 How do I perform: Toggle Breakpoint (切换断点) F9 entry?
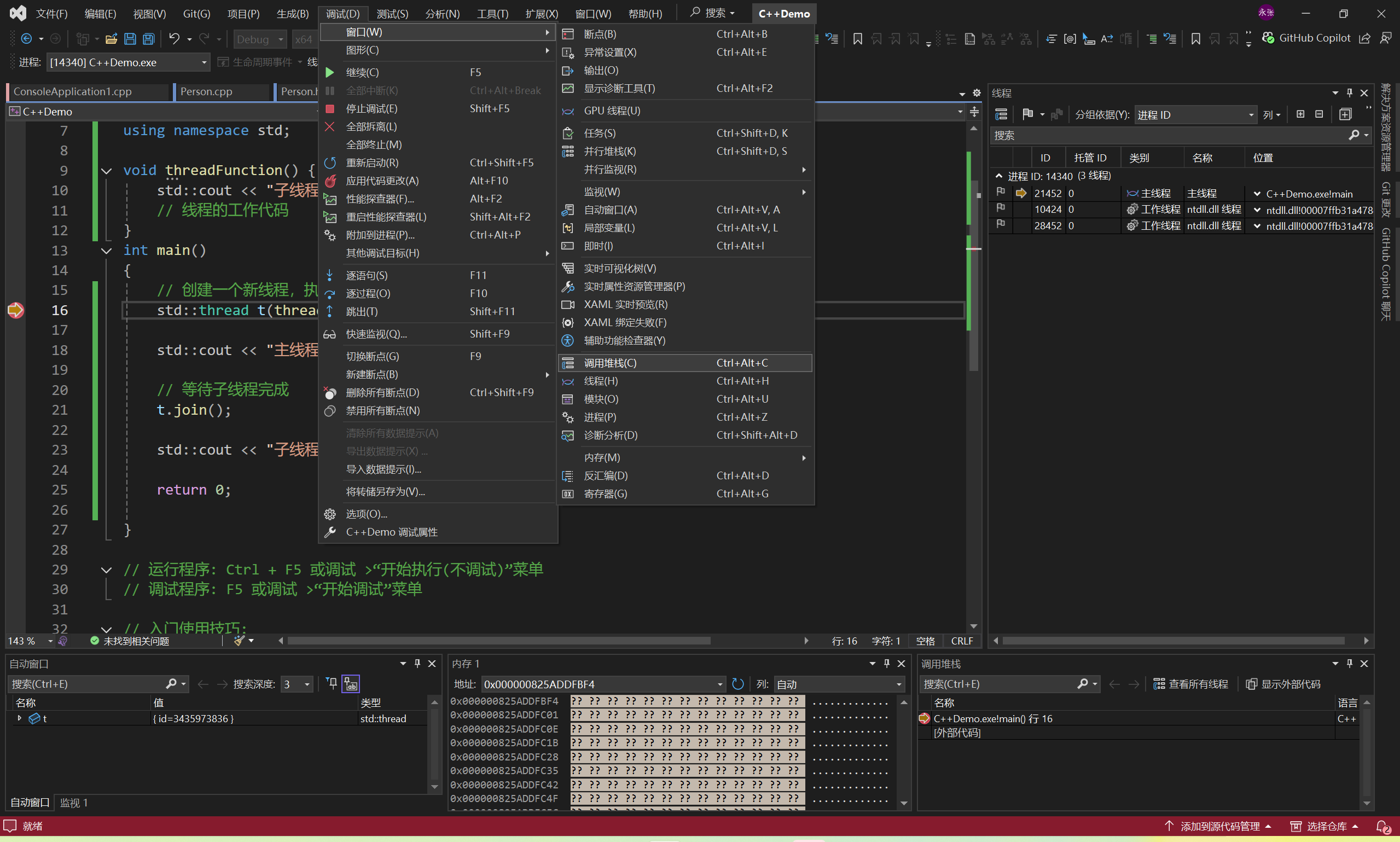click(x=439, y=356)
